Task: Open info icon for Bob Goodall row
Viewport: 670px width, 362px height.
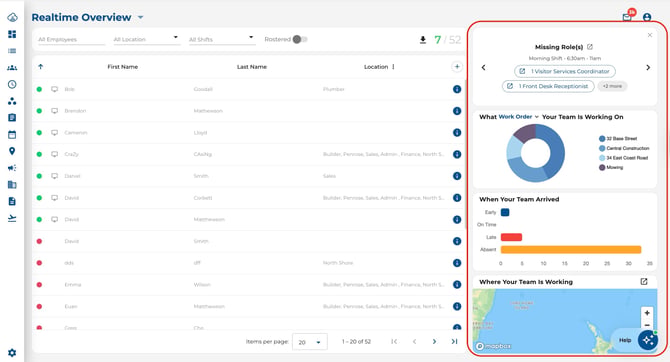Action: [x=457, y=89]
